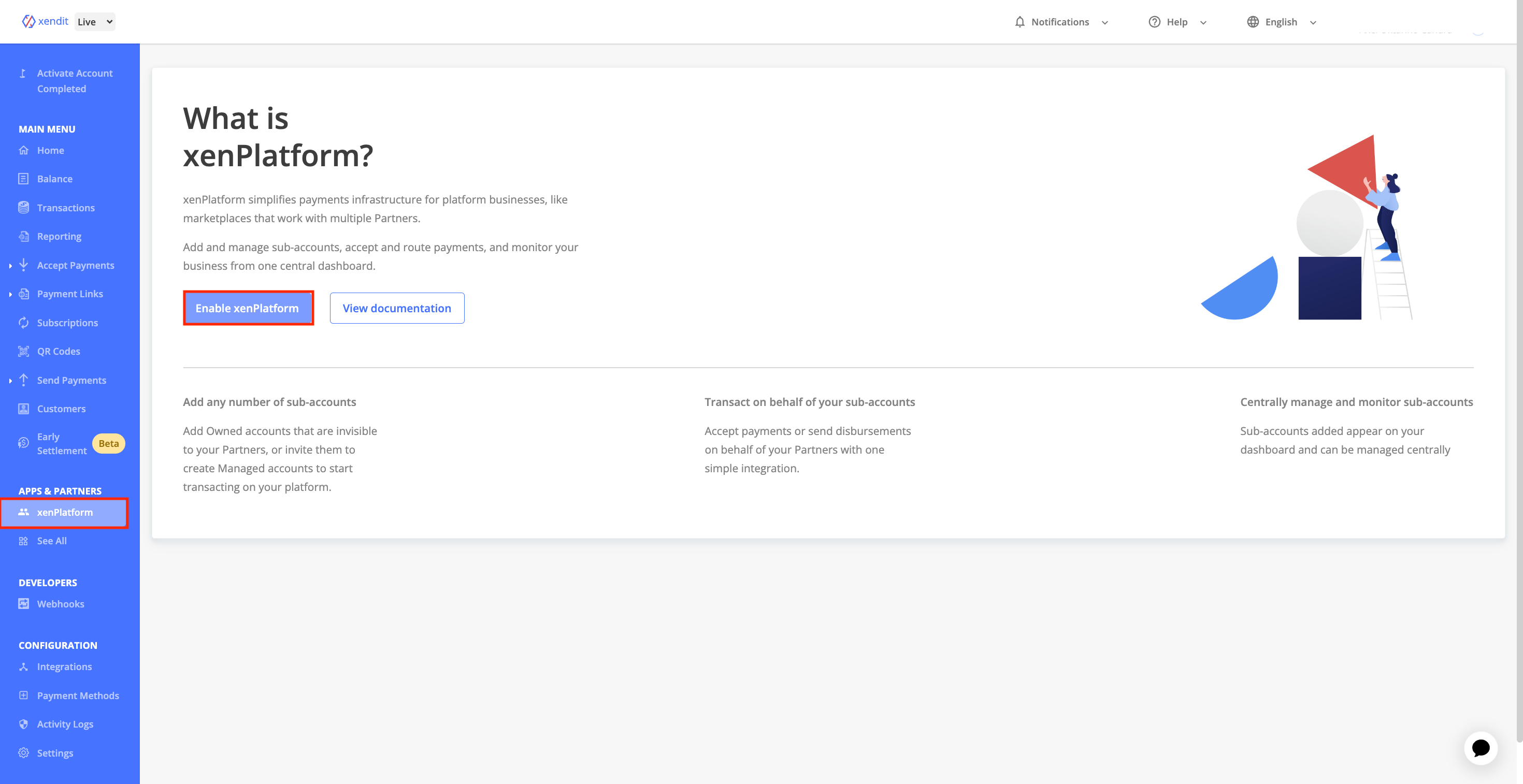Viewport: 1523px width, 784px height.
Task: Open the Home page from sidebar
Action: tap(50, 150)
